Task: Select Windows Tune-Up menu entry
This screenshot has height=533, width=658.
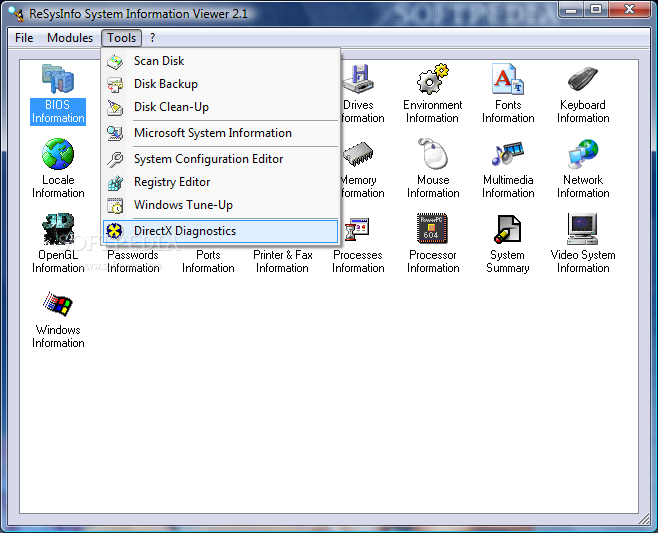Action: 220,205
